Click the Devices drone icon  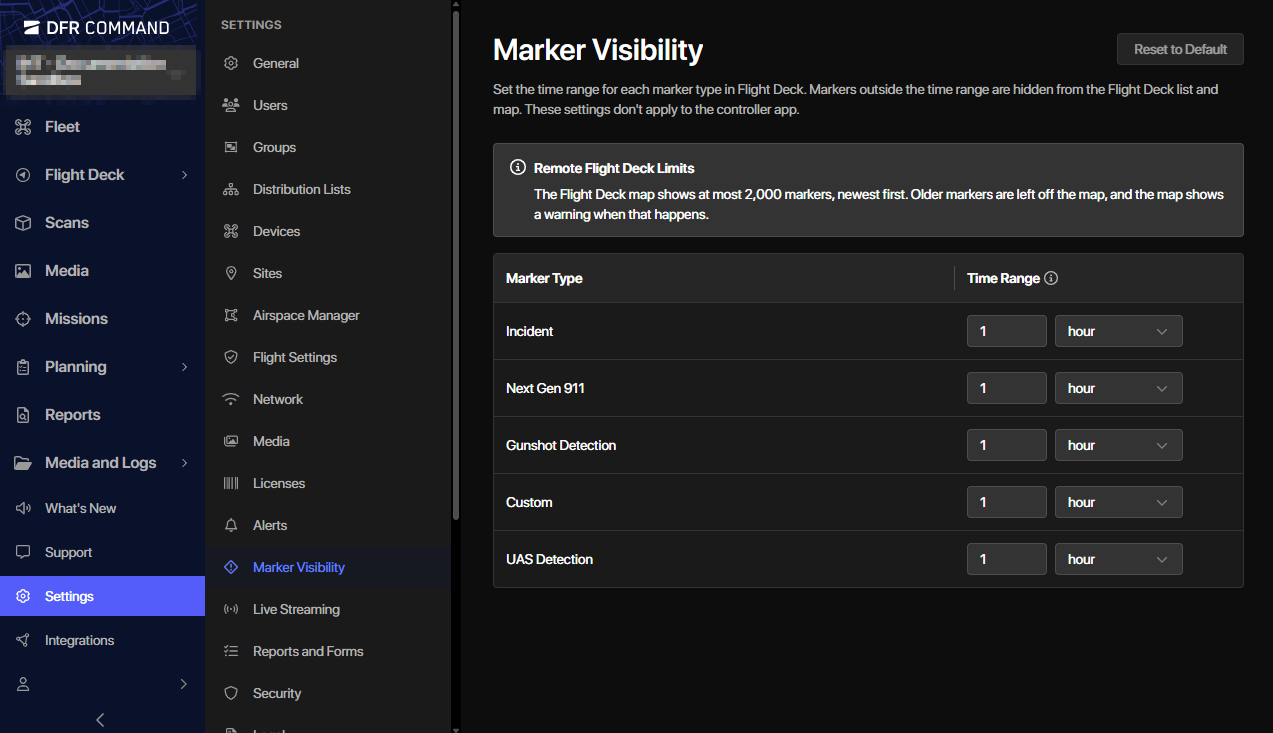231,231
